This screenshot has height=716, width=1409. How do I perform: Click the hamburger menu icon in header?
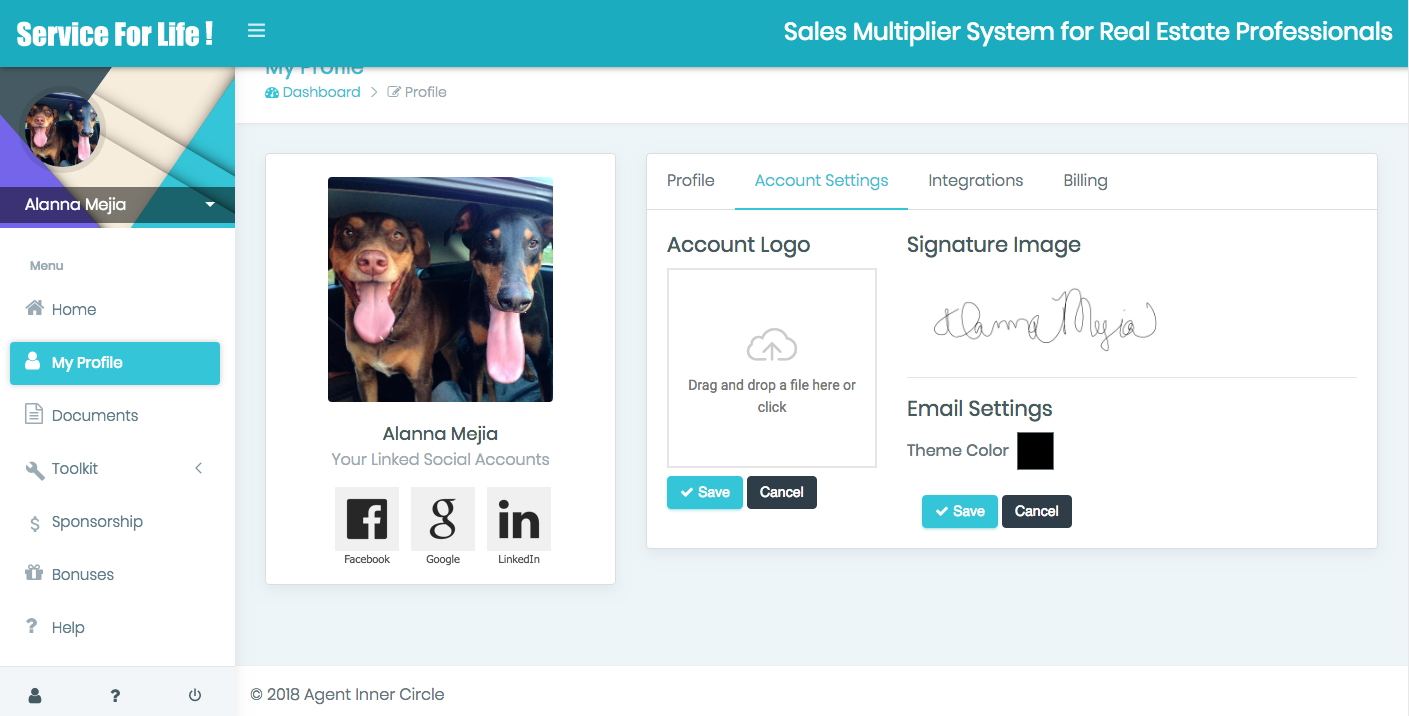pyautogui.click(x=256, y=31)
